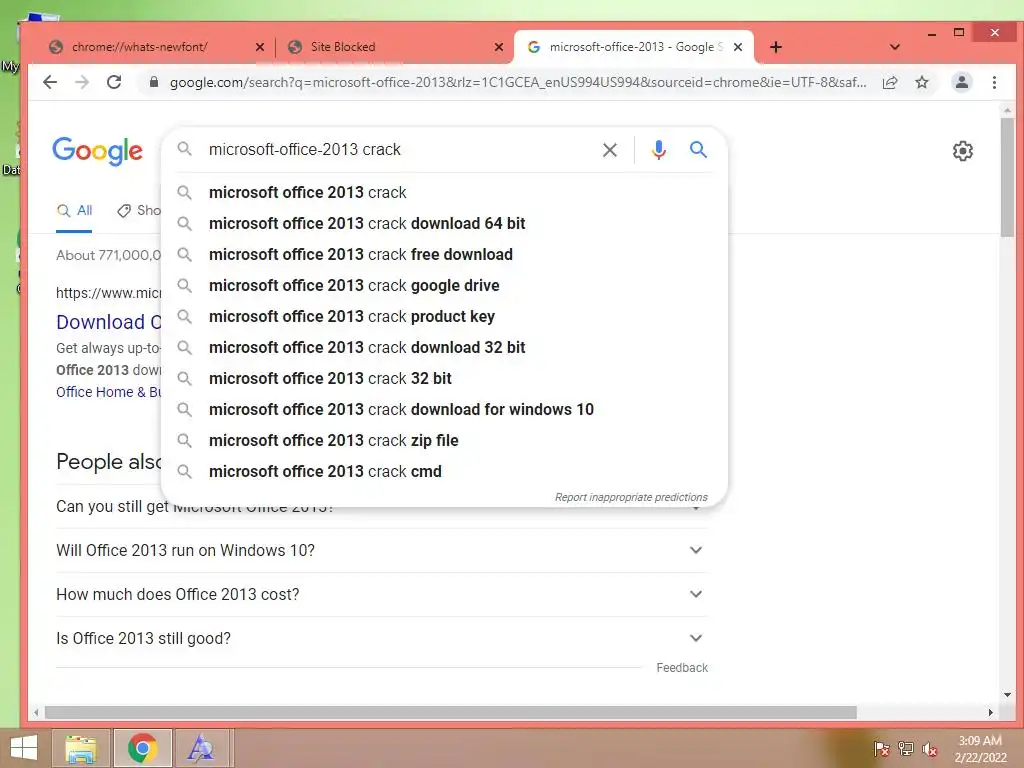
Task: Choose suggestion crack free download
Action: 444,255
